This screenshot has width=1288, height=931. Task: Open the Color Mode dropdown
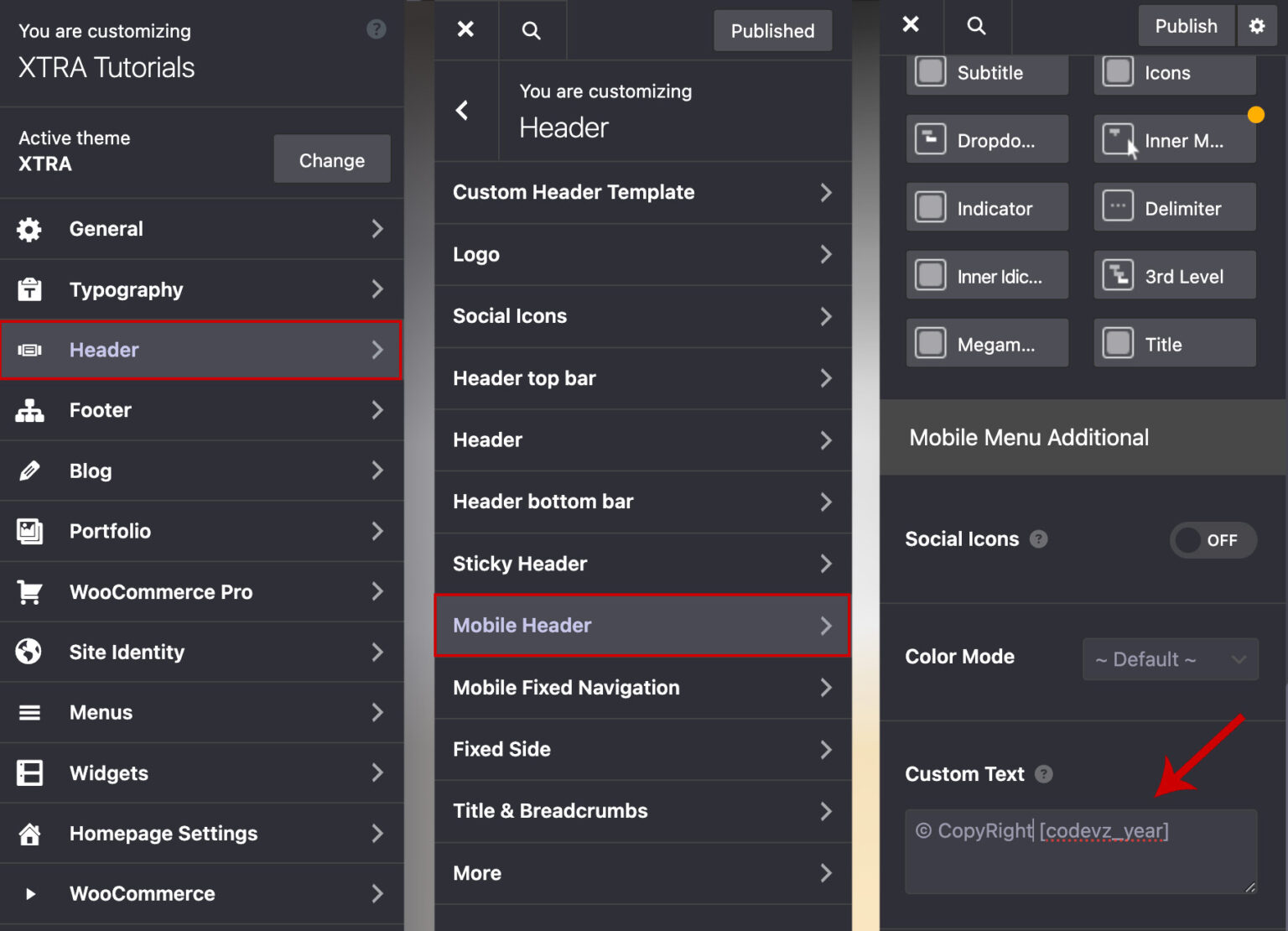click(x=1170, y=659)
